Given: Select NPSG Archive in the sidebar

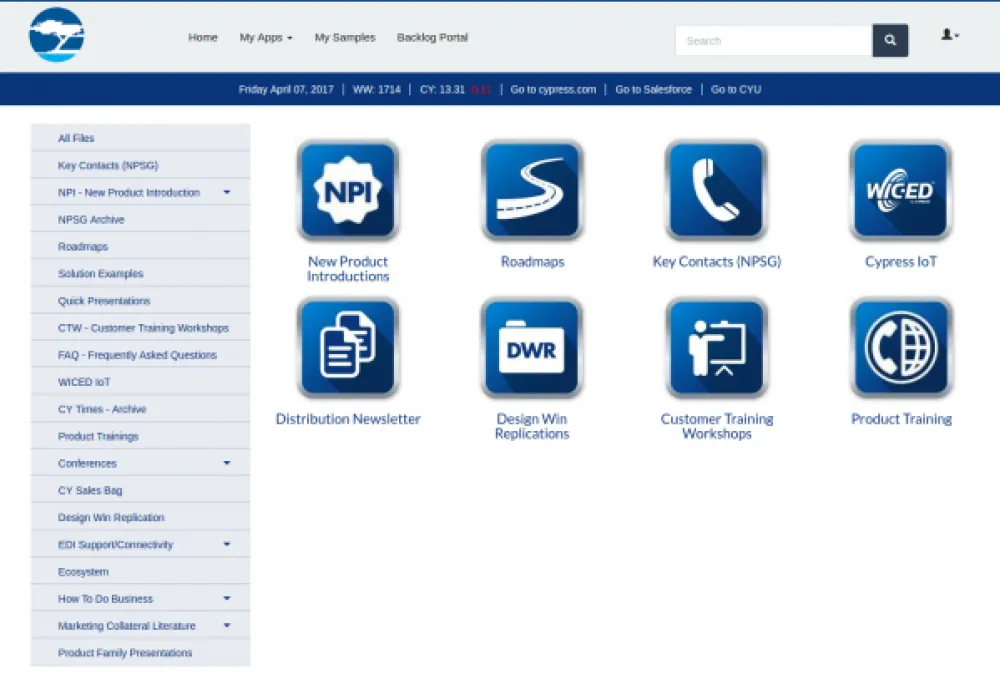Looking at the screenshot, I should pos(140,219).
